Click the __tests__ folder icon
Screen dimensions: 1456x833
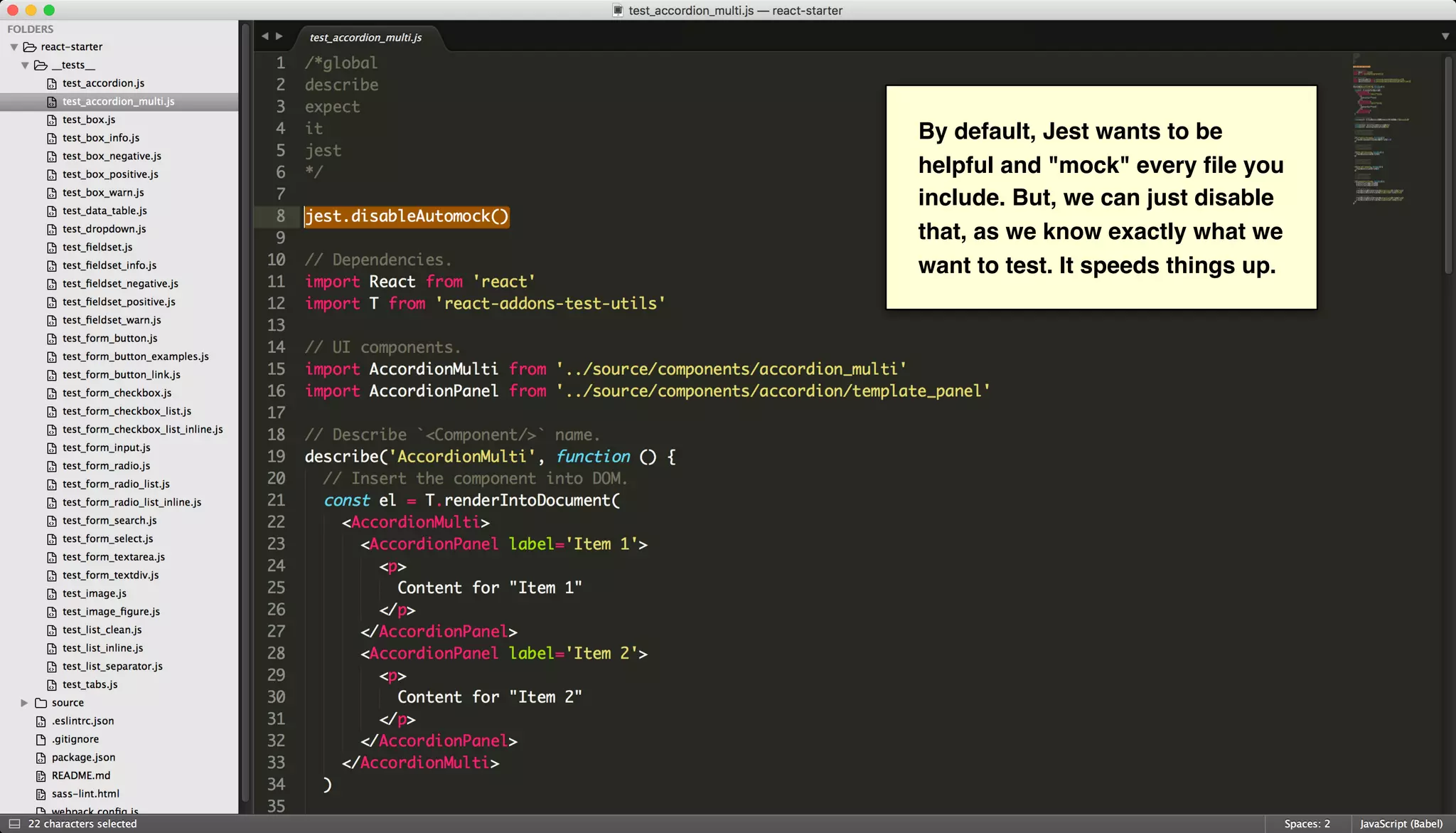(x=41, y=65)
